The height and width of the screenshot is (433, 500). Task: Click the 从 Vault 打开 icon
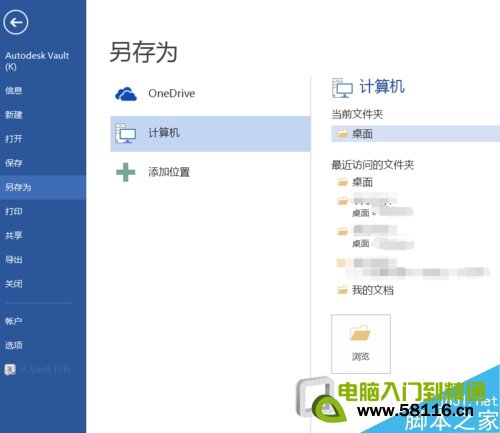coord(10,369)
